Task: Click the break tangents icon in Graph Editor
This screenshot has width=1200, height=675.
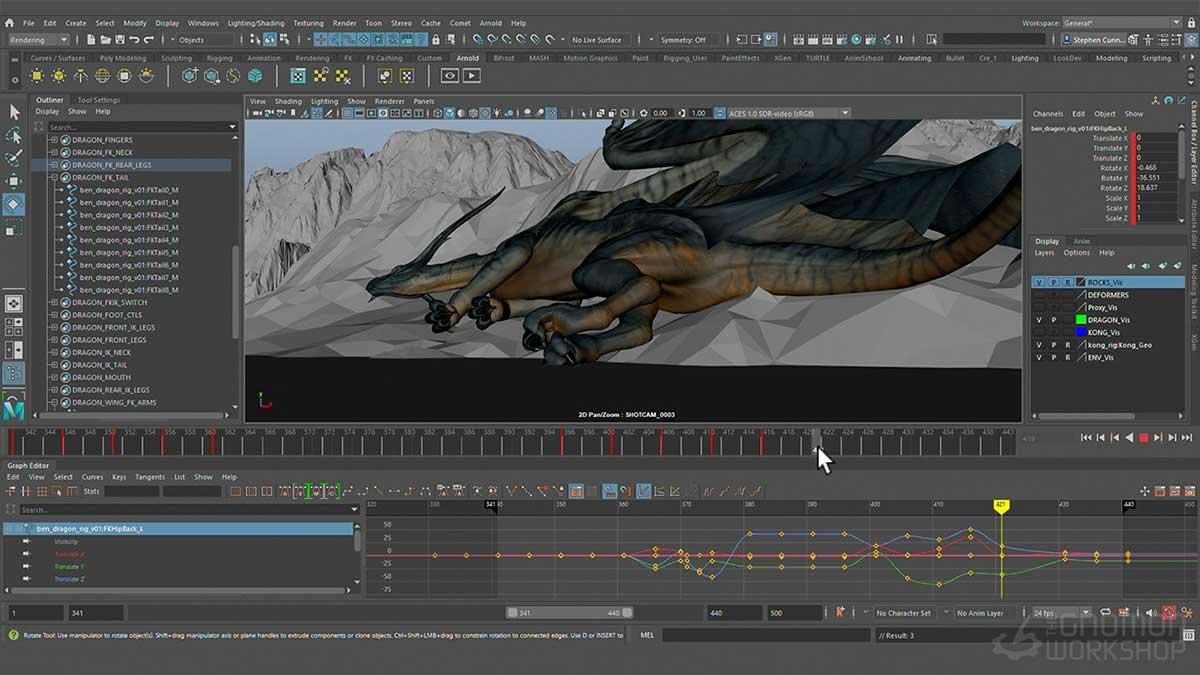Action: 476,490
